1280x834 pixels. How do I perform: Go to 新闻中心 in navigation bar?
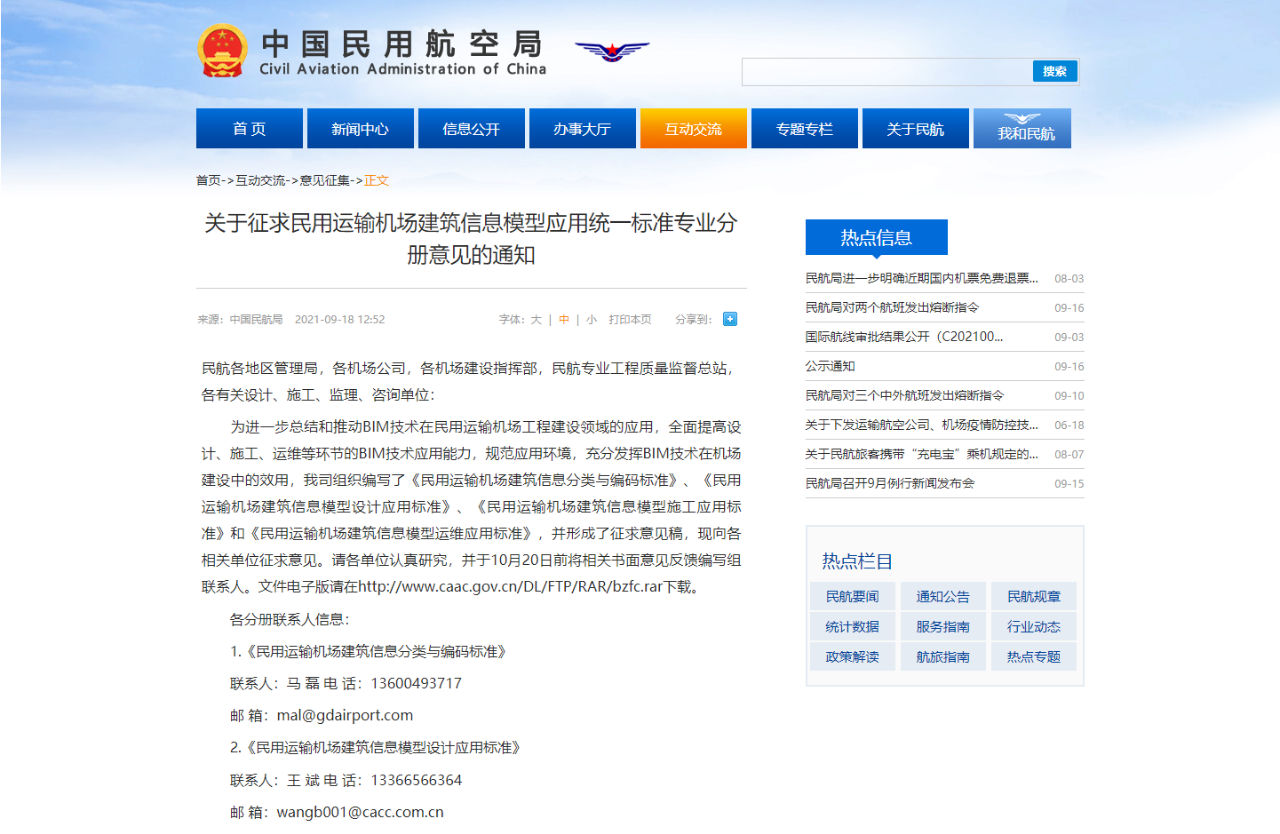tap(360, 129)
